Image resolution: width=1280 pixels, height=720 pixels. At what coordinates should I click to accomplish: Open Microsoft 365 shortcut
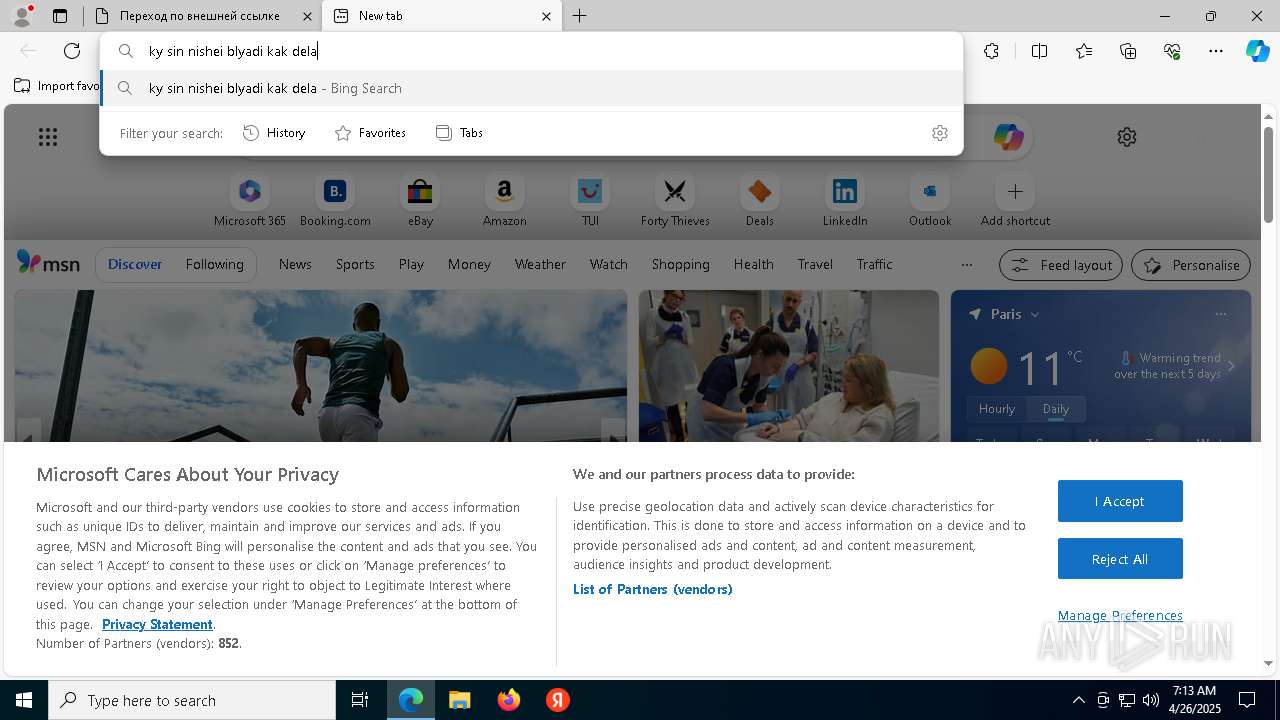pyautogui.click(x=250, y=200)
